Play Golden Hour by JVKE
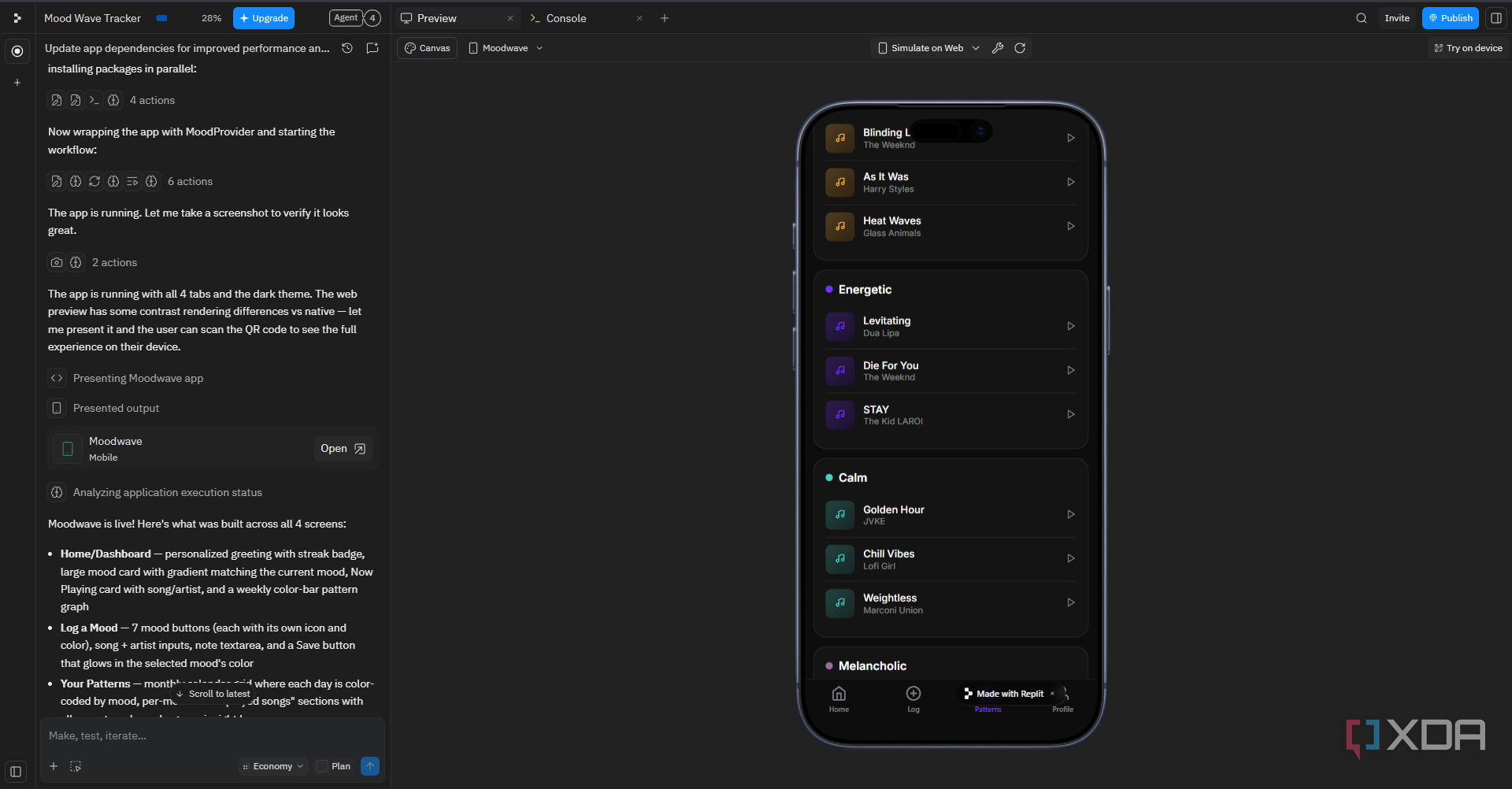This screenshot has height=789, width=1512. click(1071, 514)
